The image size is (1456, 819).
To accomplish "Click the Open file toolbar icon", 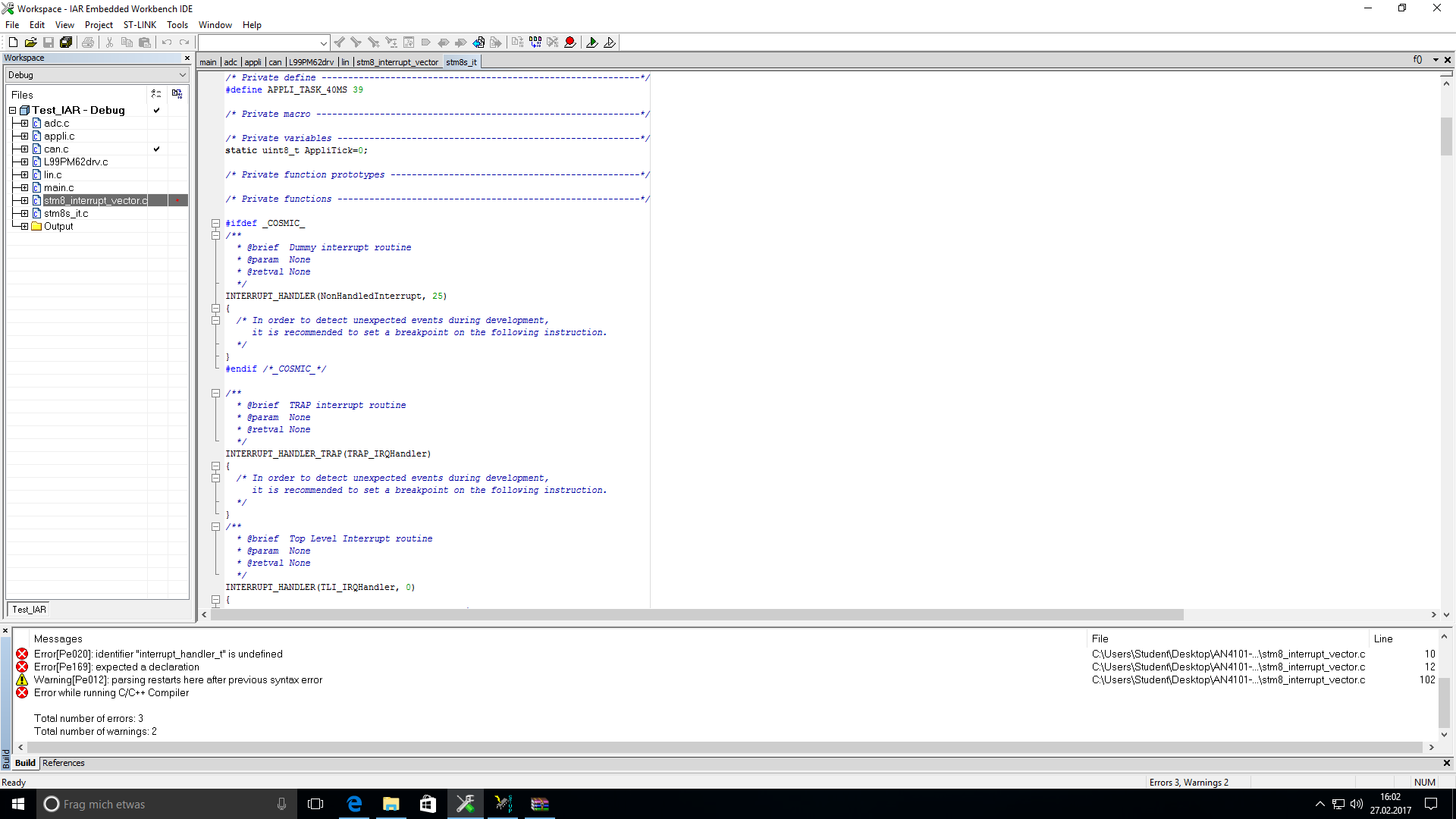I will point(30,42).
